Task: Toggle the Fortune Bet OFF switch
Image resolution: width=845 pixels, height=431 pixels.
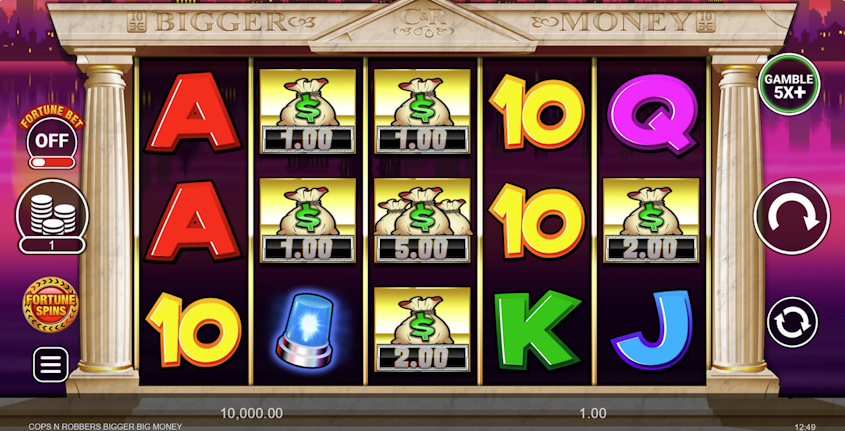Action: click(52, 141)
